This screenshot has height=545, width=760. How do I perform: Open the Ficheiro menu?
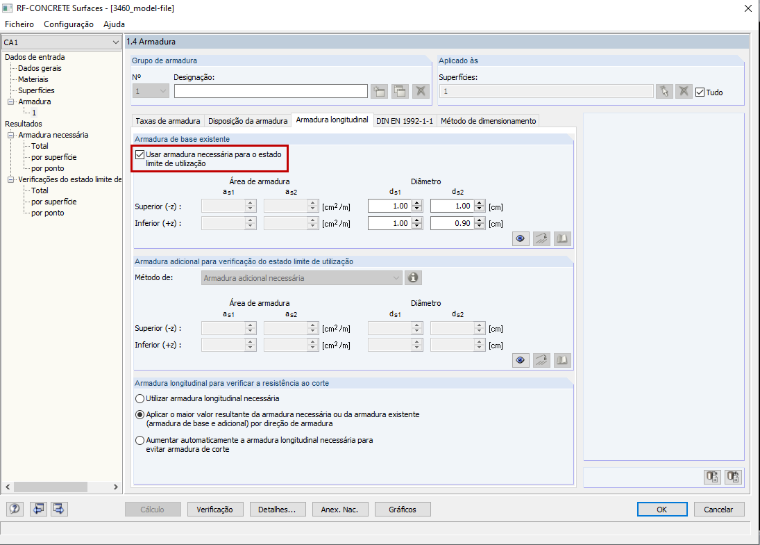coord(19,24)
